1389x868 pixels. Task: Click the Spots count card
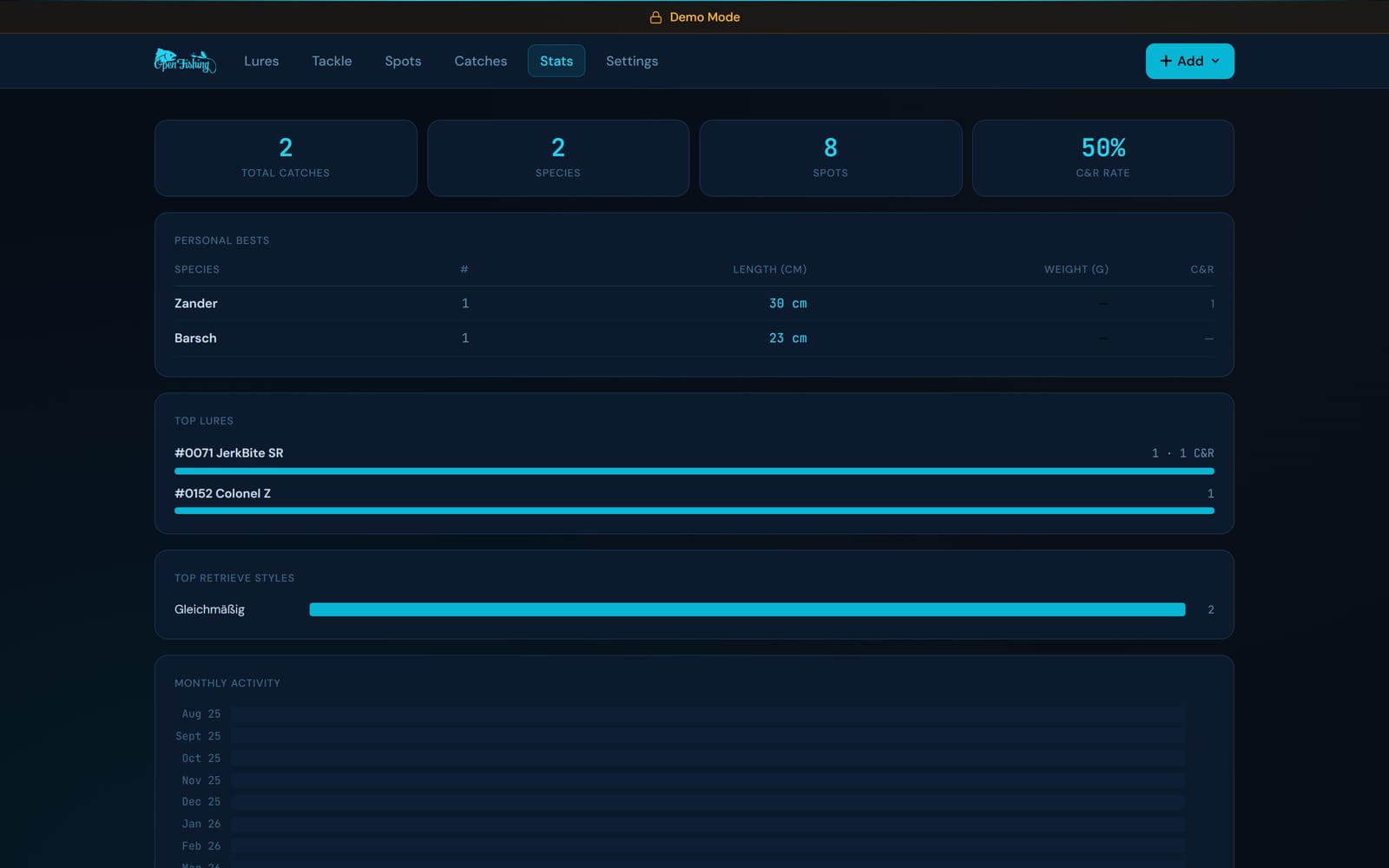[831, 158]
